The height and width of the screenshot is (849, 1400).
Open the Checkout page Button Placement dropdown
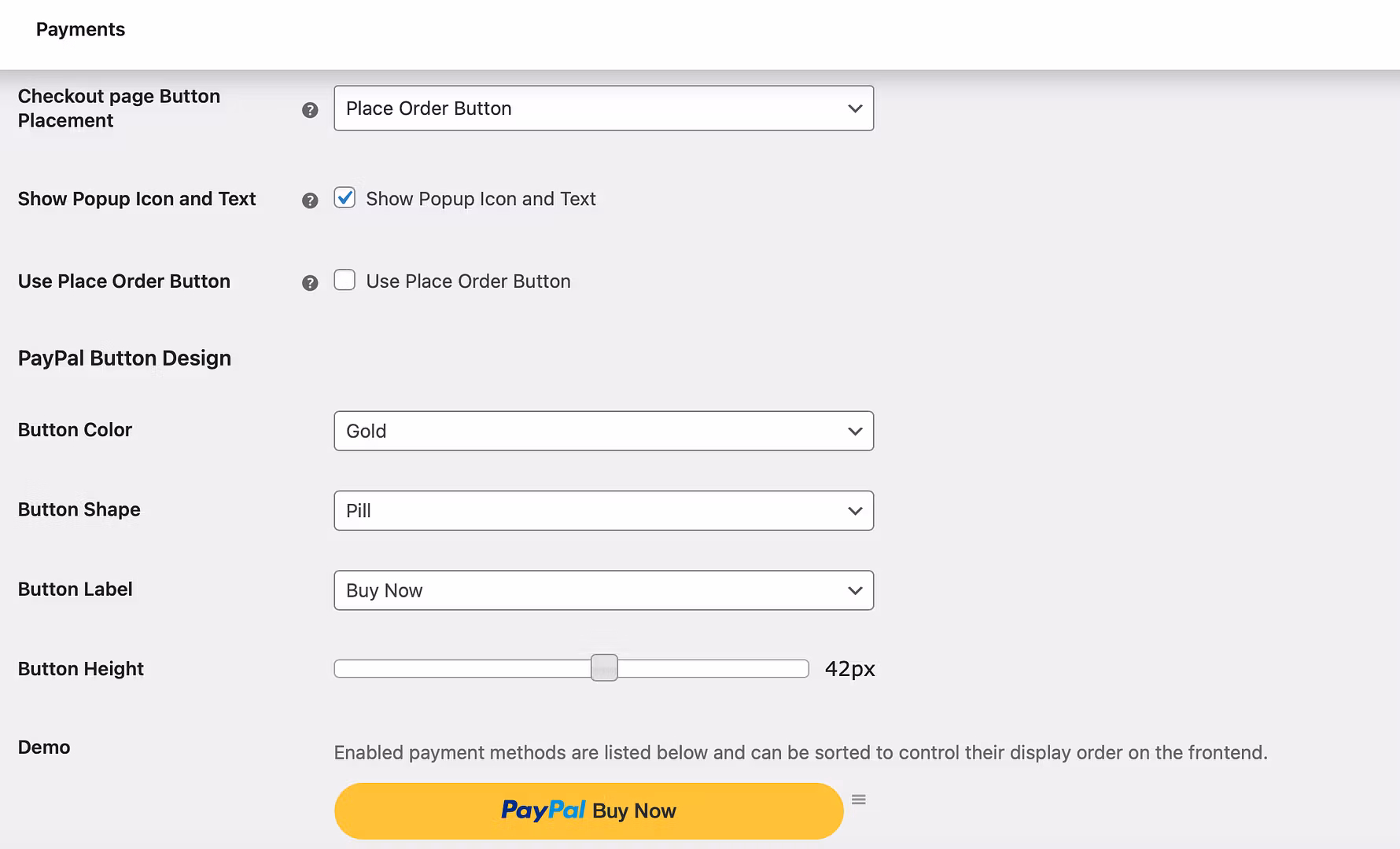point(603,108)
